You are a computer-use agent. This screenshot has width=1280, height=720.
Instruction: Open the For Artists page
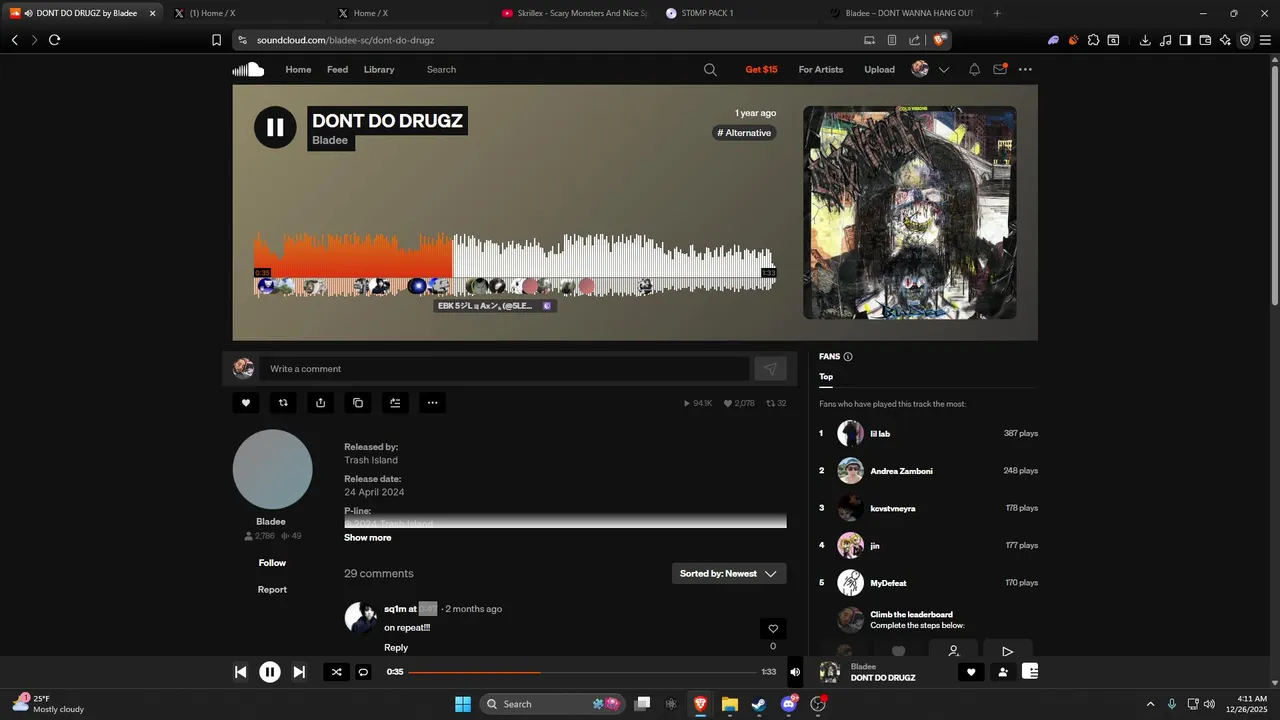point(821,69)
